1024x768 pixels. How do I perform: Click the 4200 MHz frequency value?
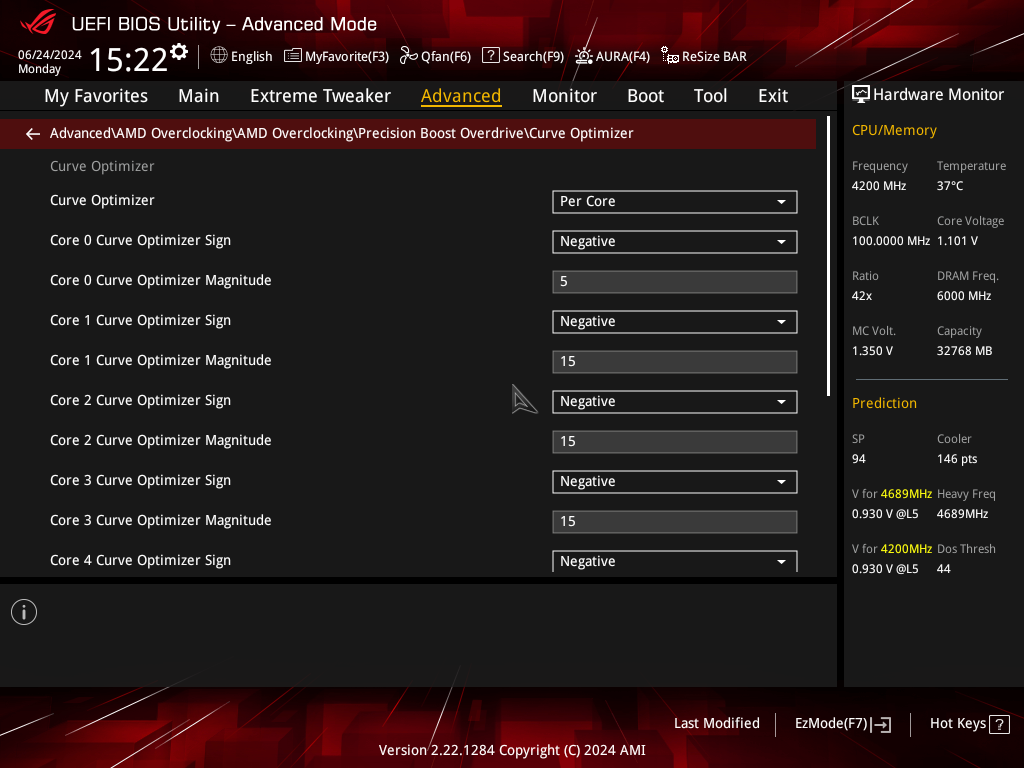point(878,186)
